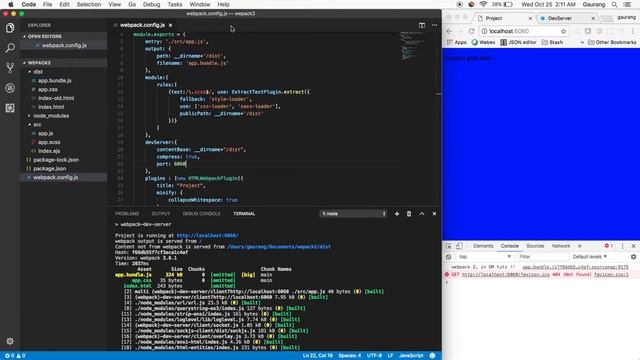Open app.scss in the explorer
The image size is (640, 360).
tap(49, 142)
